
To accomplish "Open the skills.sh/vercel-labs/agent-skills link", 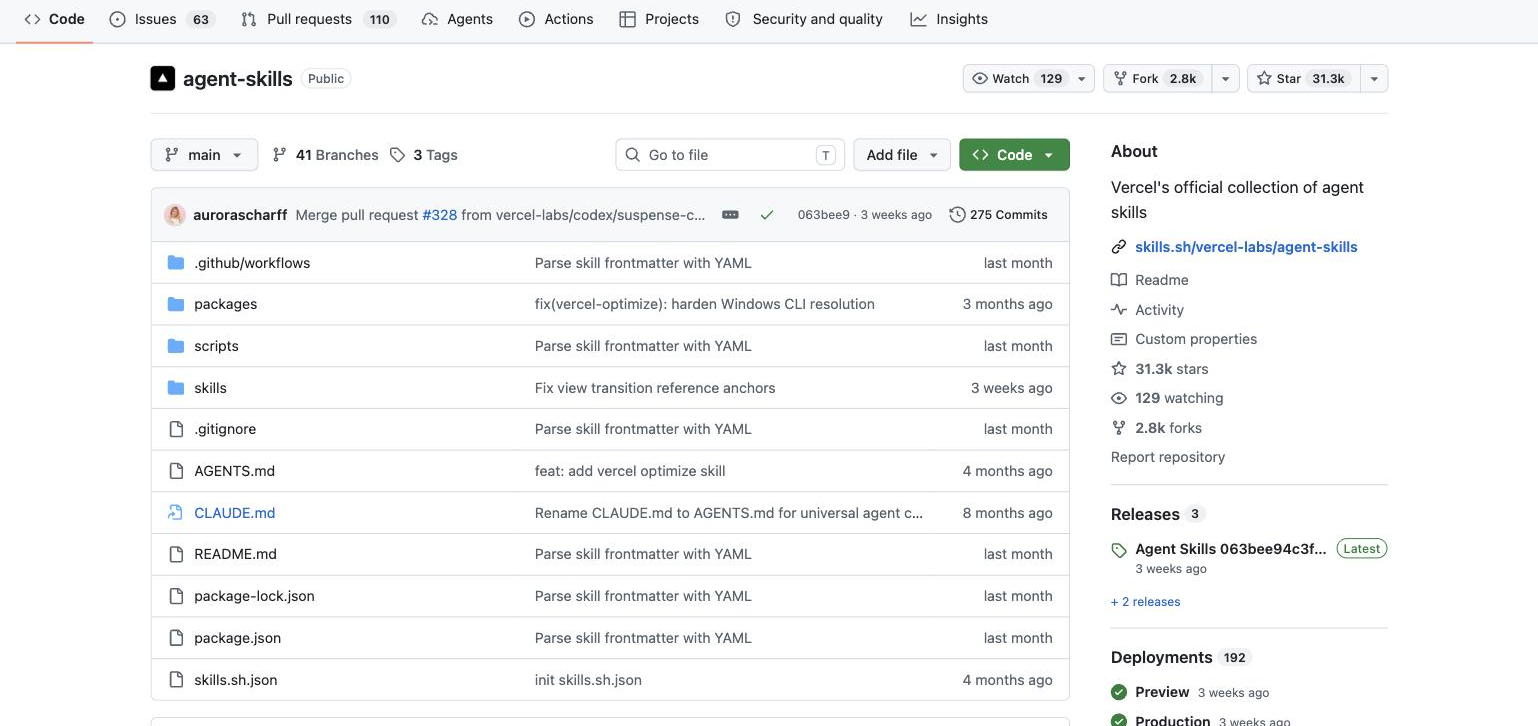I will 1246,247.
